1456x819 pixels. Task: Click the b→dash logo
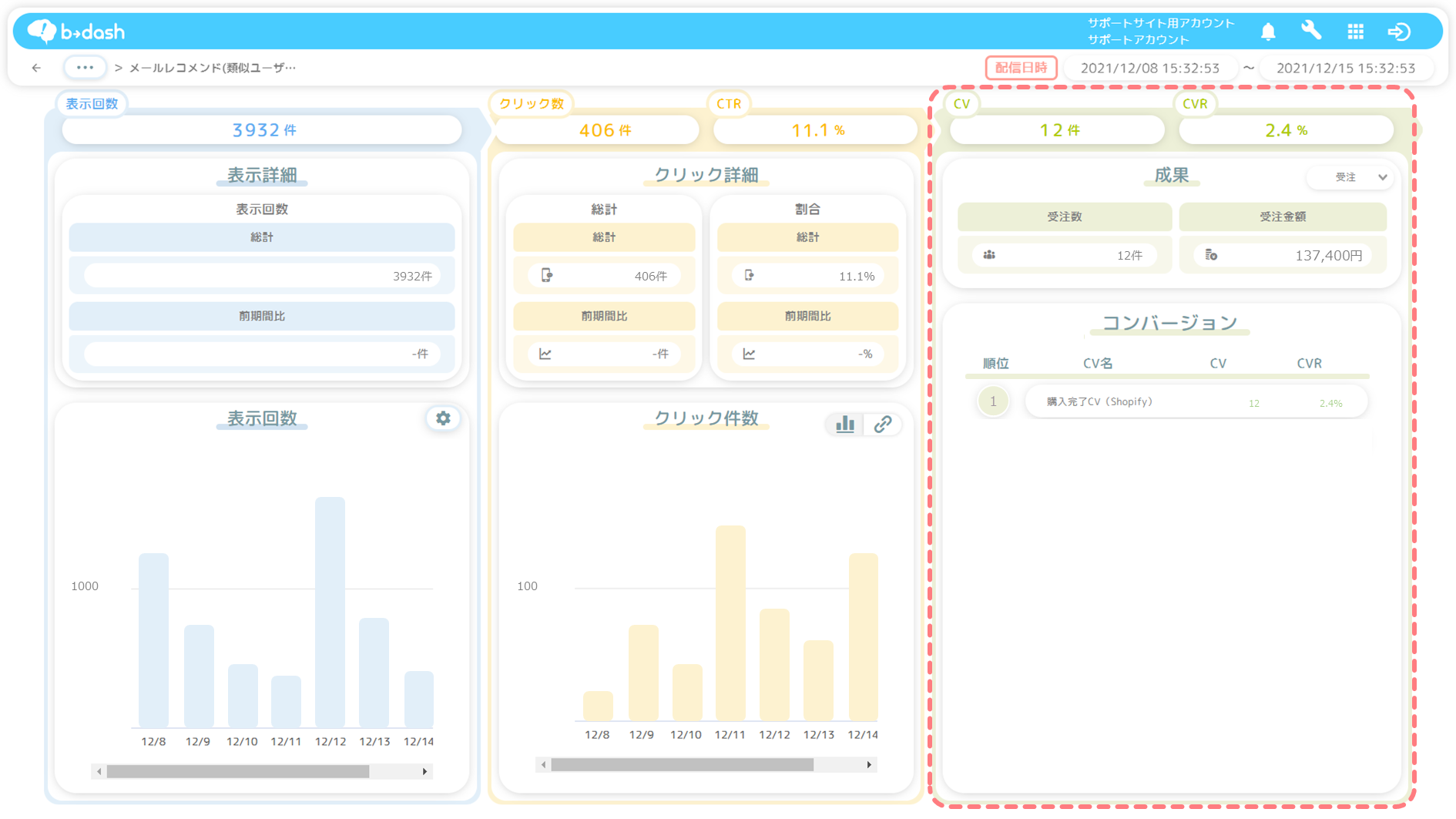75,32
